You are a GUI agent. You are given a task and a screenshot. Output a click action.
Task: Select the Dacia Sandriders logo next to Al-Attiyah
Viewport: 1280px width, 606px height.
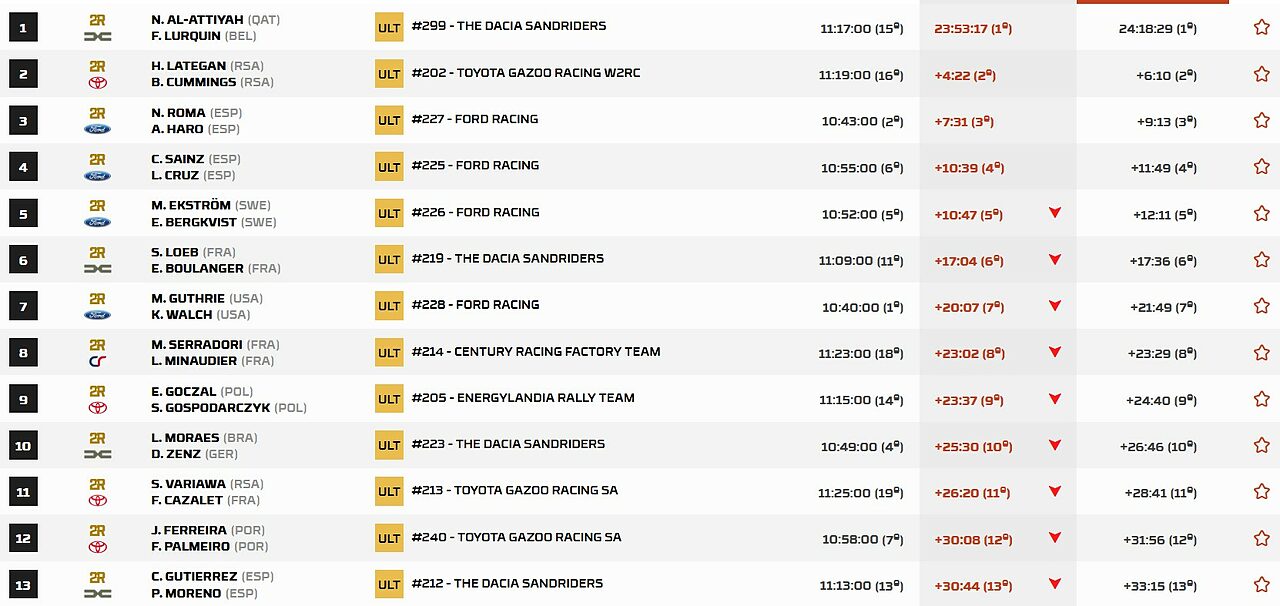[97, 34]
